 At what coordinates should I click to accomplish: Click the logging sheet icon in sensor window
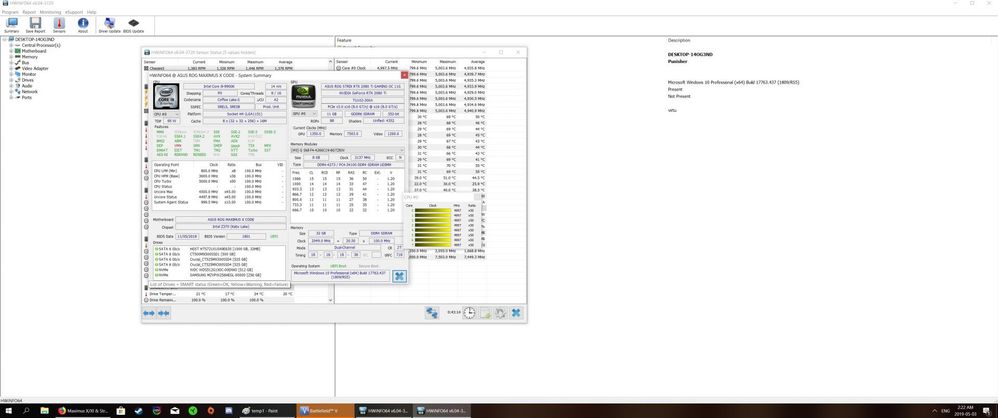click(x=485, y=312)
